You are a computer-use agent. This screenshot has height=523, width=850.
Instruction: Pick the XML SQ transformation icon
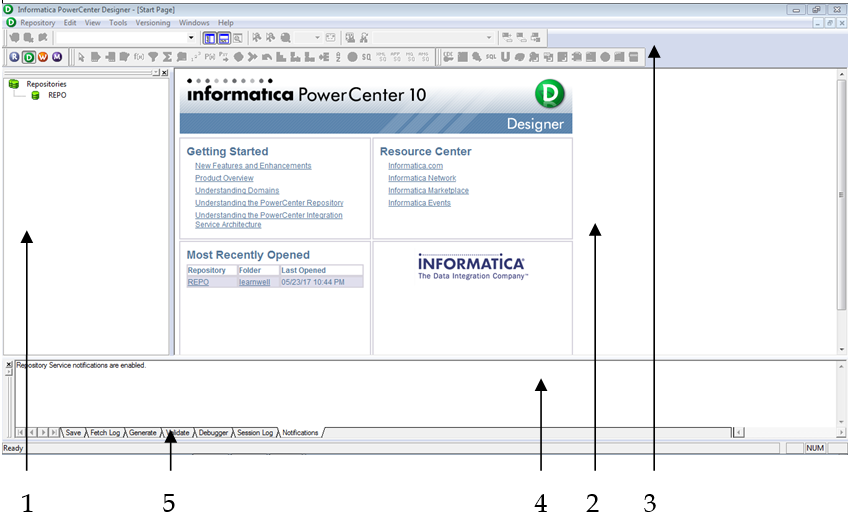point(382,57)
